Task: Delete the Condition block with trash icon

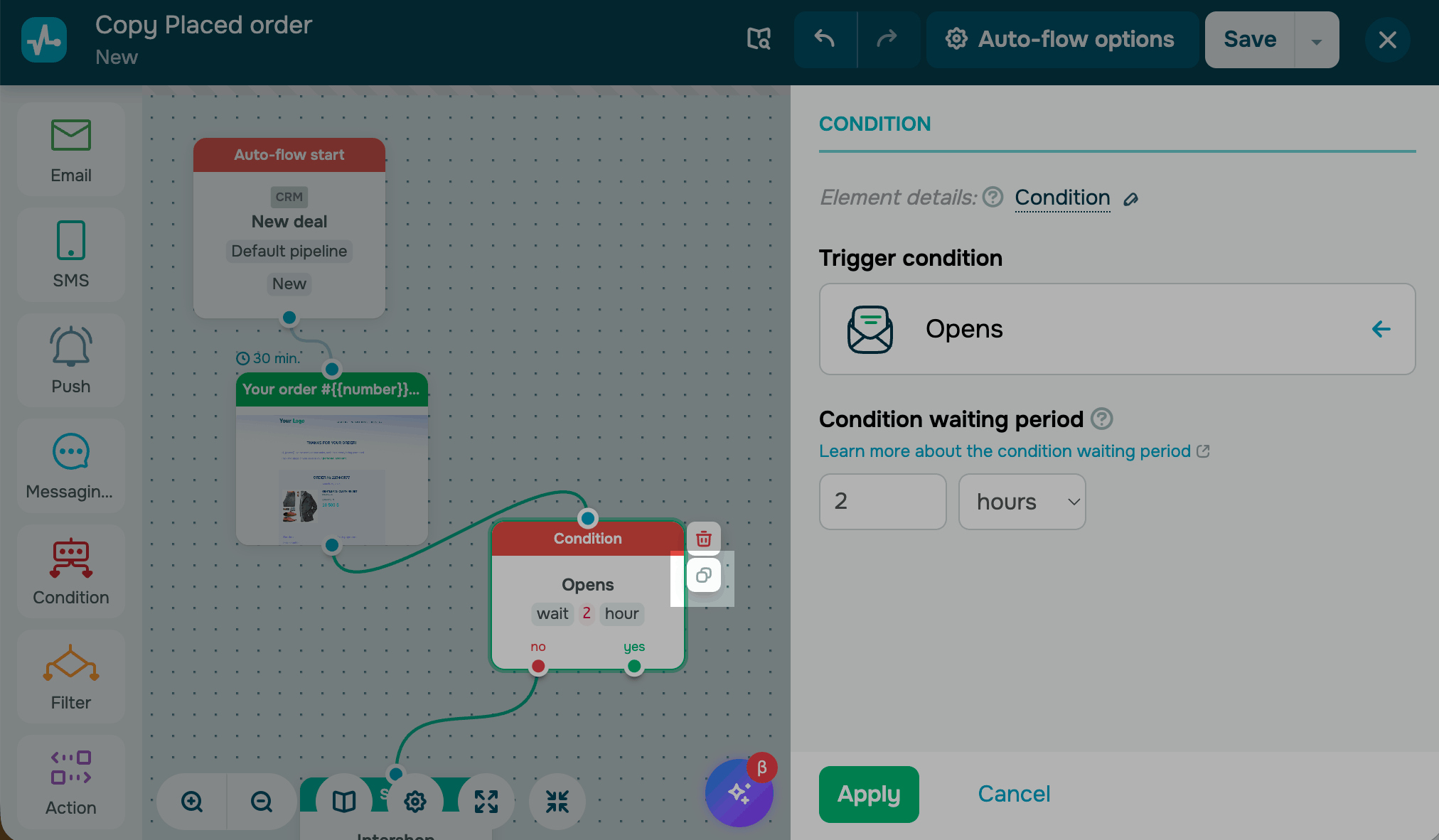Action: click(x=704, y=539)
